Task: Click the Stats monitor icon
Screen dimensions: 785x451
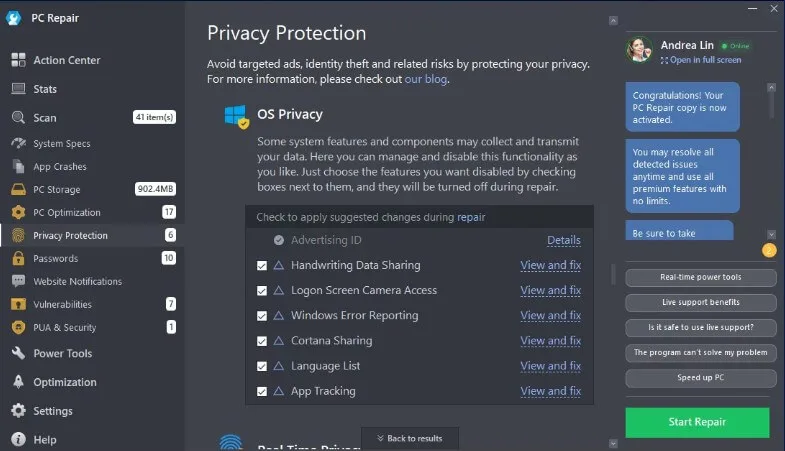Action: [x=19, y=89]
